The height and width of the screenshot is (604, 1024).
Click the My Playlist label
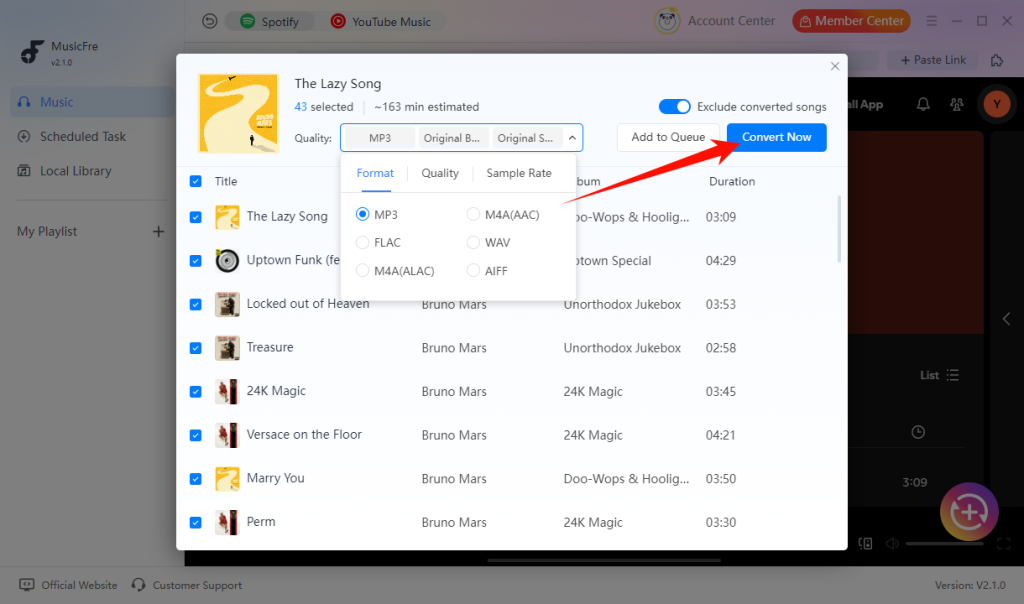[x=47, y=232]
